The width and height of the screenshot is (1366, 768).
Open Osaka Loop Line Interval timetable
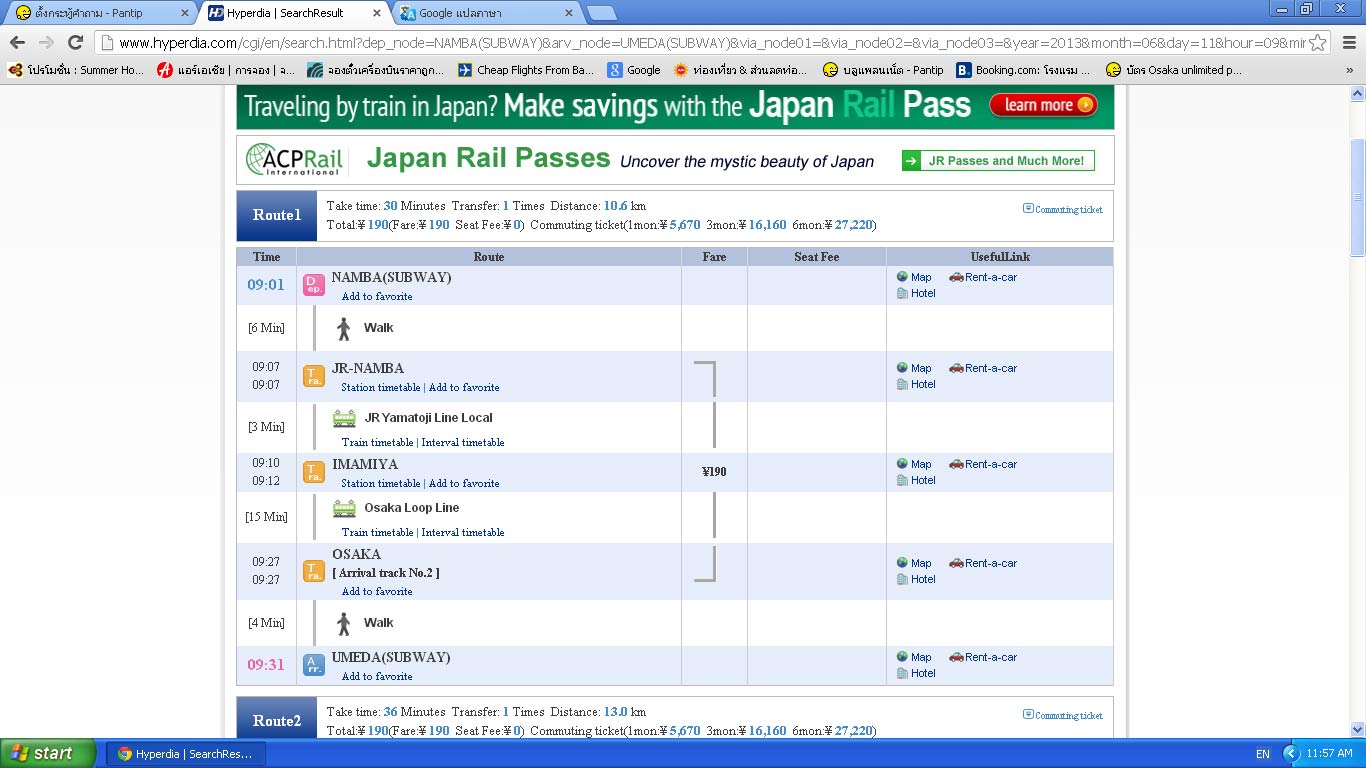463,532
